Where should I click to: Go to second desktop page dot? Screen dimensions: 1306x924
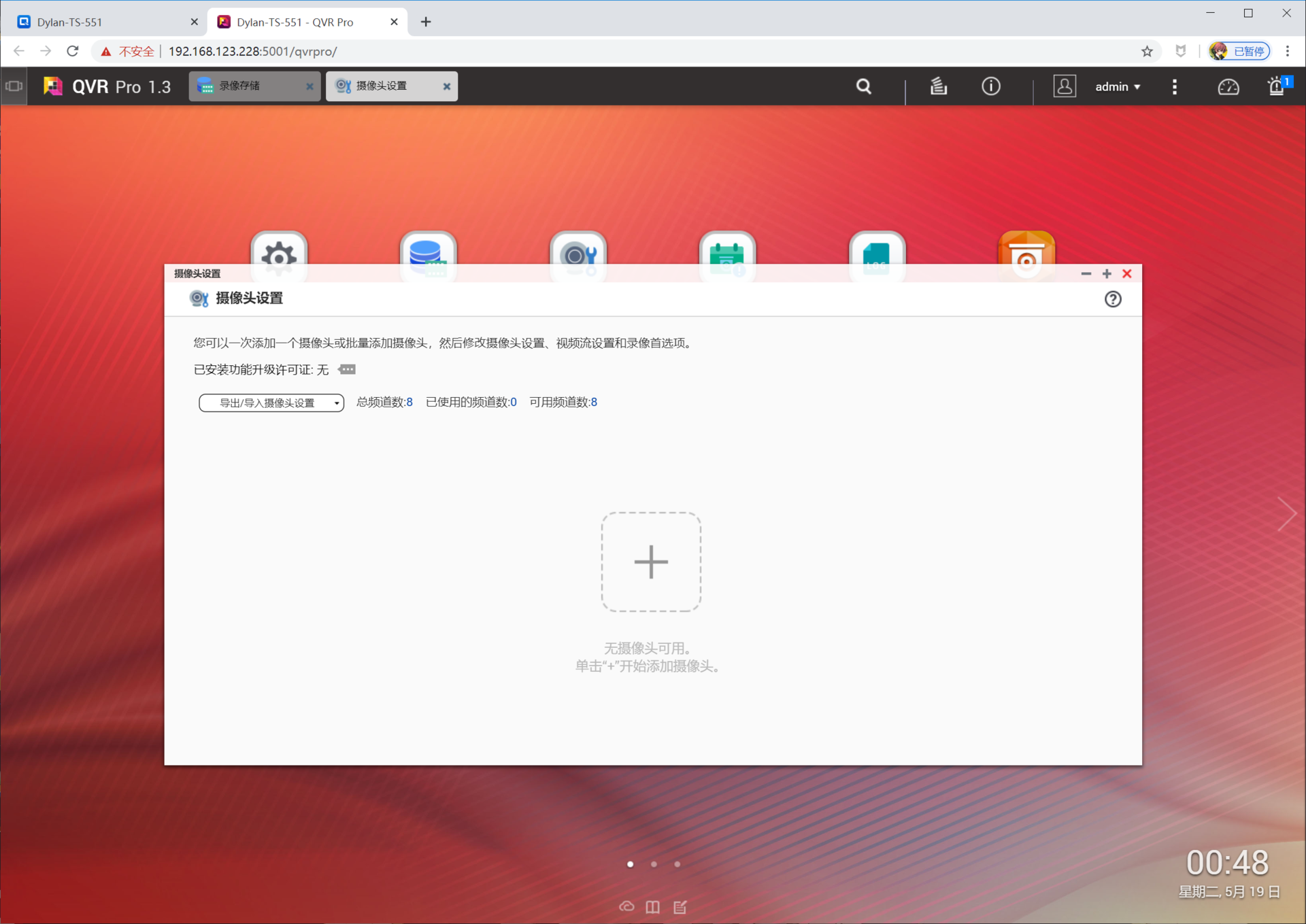point(654,864)
